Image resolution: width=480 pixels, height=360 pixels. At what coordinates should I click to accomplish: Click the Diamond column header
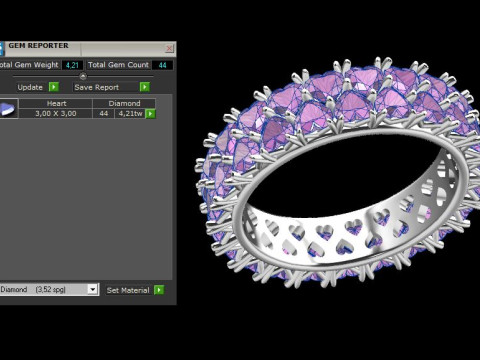(x=124, y=103)
